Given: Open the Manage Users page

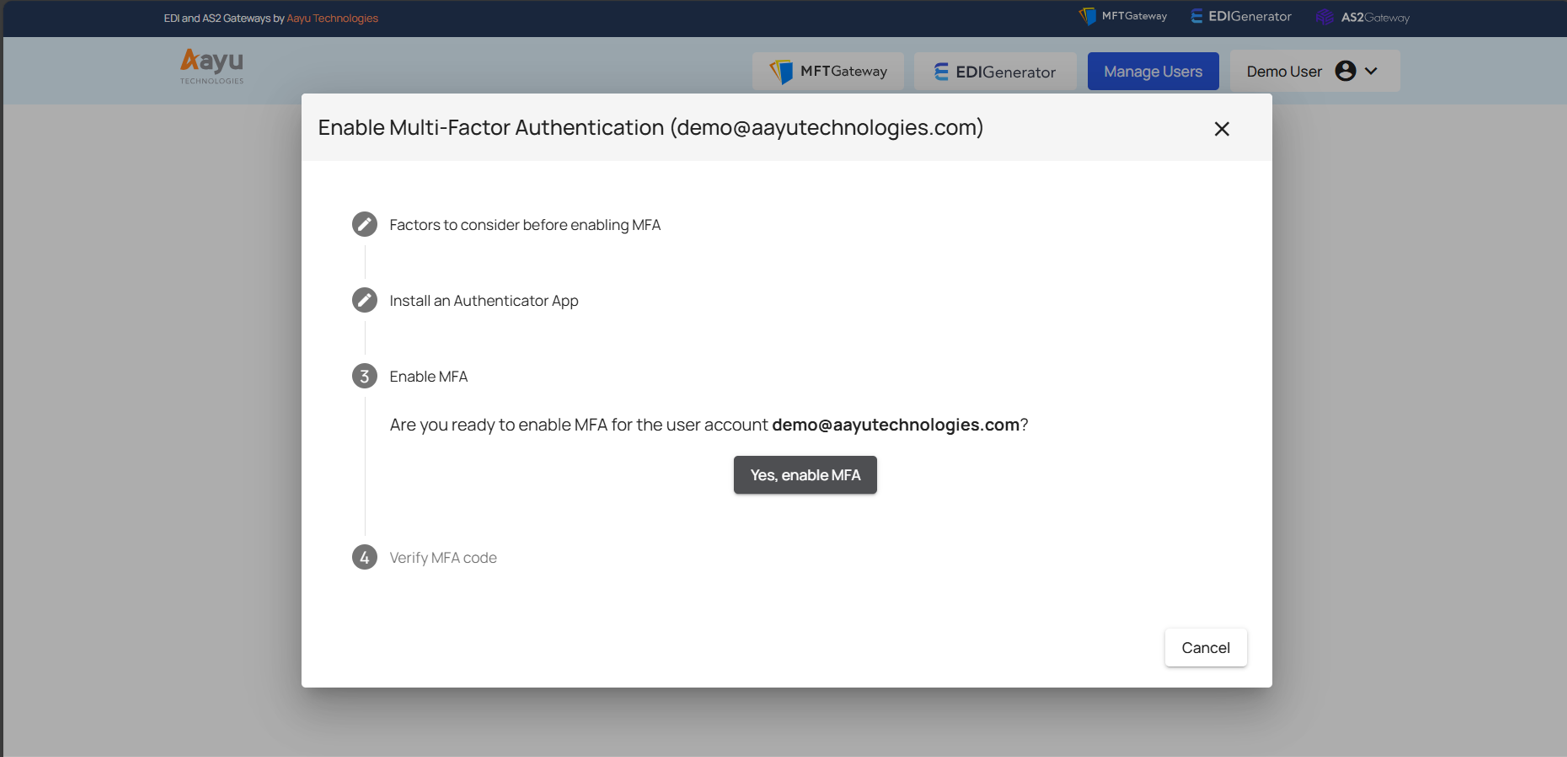Looking at the screenshot, I should pyautogui.click(x=1153, y=71).
